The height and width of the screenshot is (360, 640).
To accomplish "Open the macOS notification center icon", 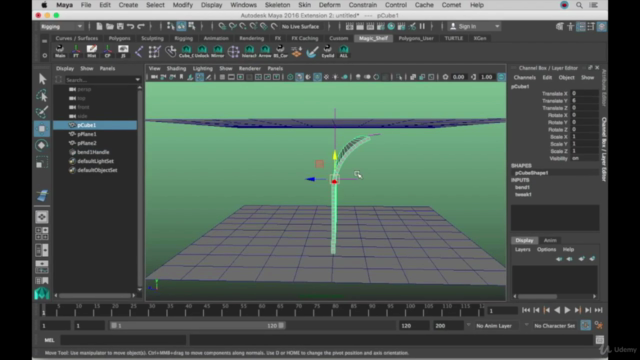I will (593, 5).
